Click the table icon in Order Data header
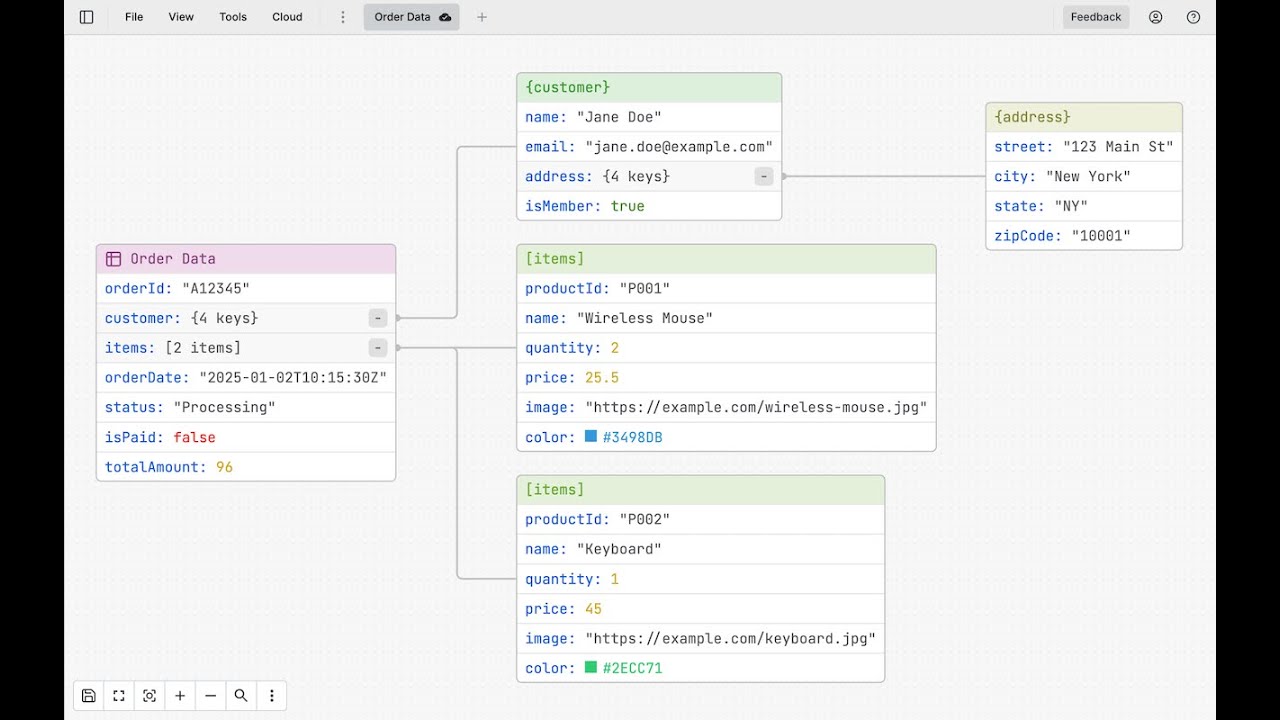The height and width of the screenshot is (720, 1280). (x=114, y=259)
